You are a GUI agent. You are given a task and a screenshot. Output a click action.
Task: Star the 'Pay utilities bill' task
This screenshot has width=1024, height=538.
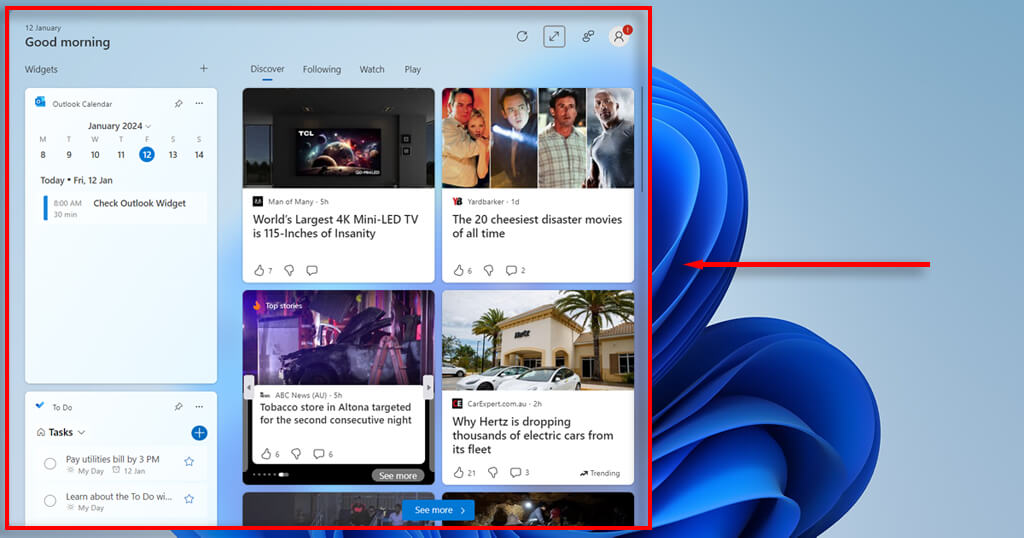pos(189,461)
